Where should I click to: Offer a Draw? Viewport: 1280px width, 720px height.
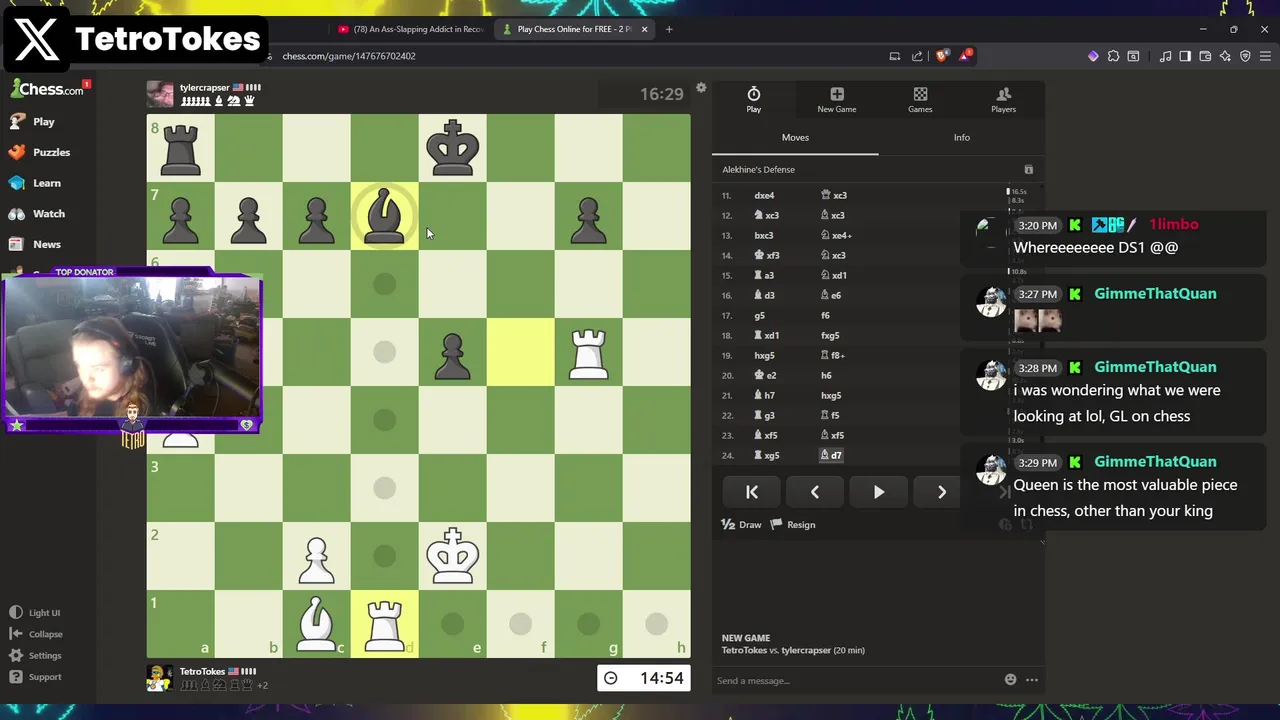(741, 524)
